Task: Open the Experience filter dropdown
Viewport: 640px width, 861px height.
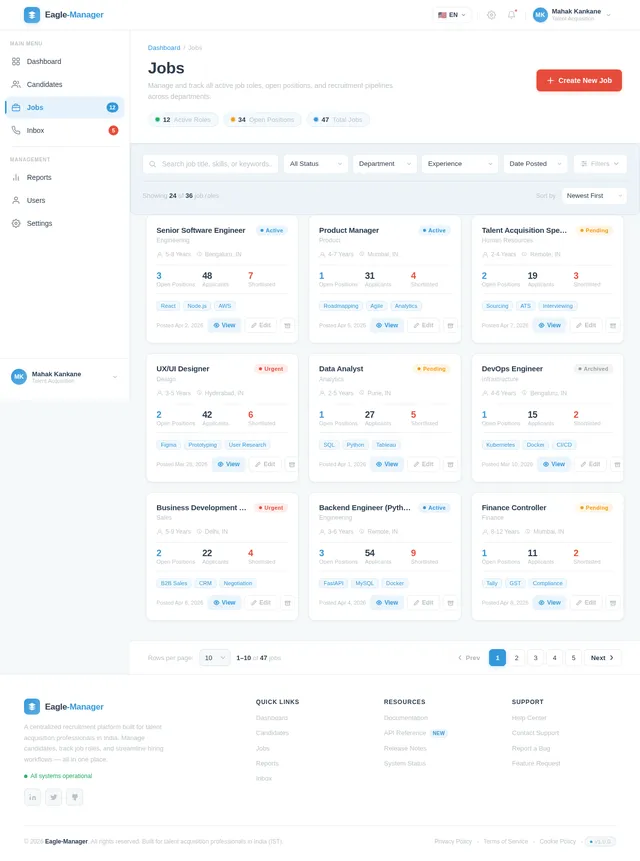Action: pyautogui.click(x=459, y=164)
